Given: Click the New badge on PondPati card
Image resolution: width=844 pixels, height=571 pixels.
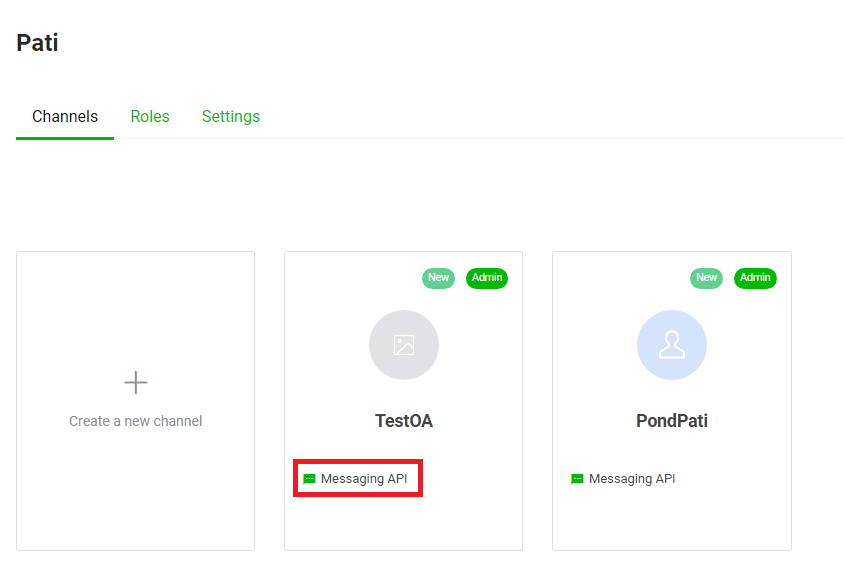Looking at the screenshot, I should [x=706, y=278].
